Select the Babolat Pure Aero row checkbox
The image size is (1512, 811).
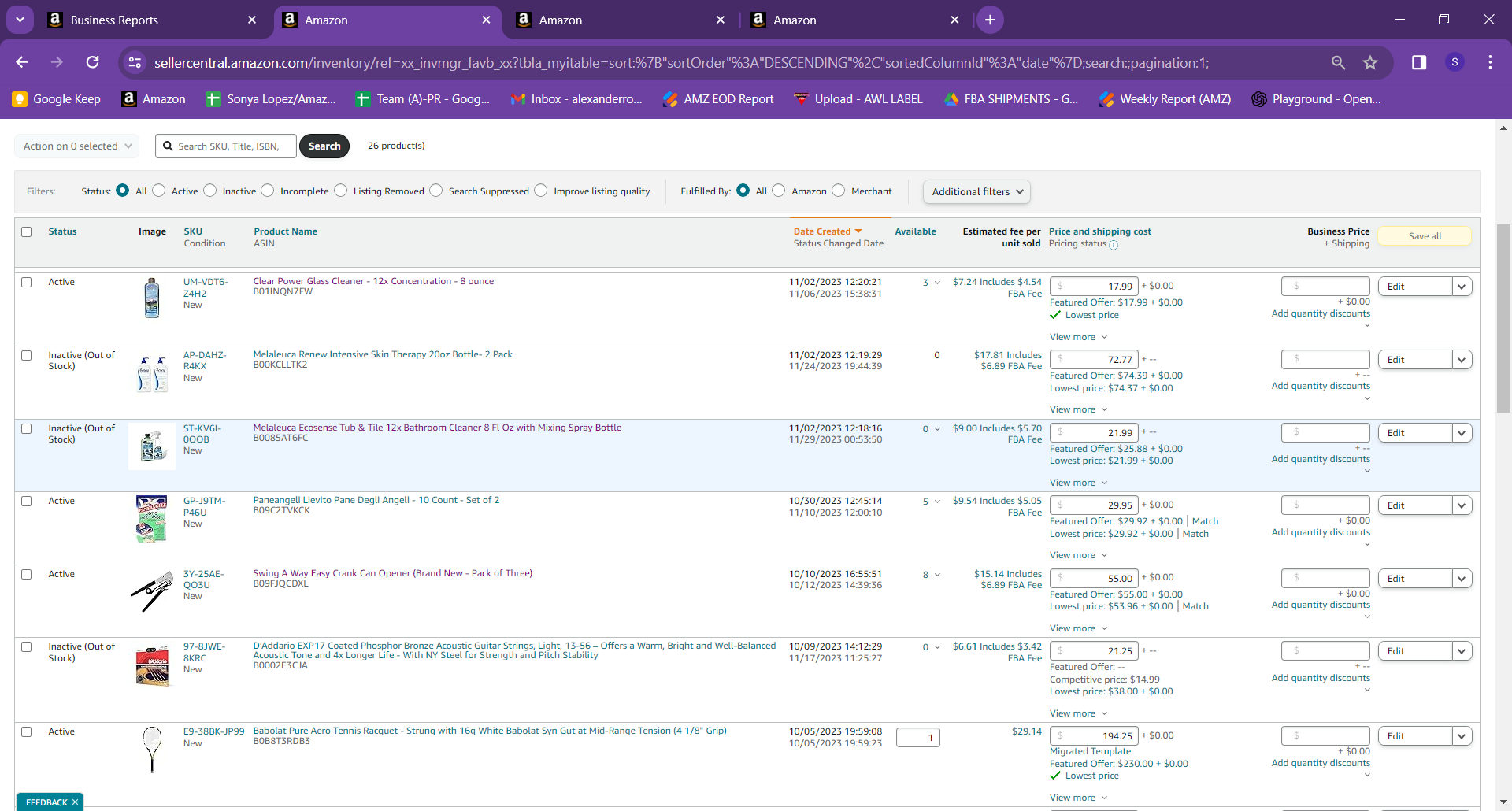(x=27, y=731)
